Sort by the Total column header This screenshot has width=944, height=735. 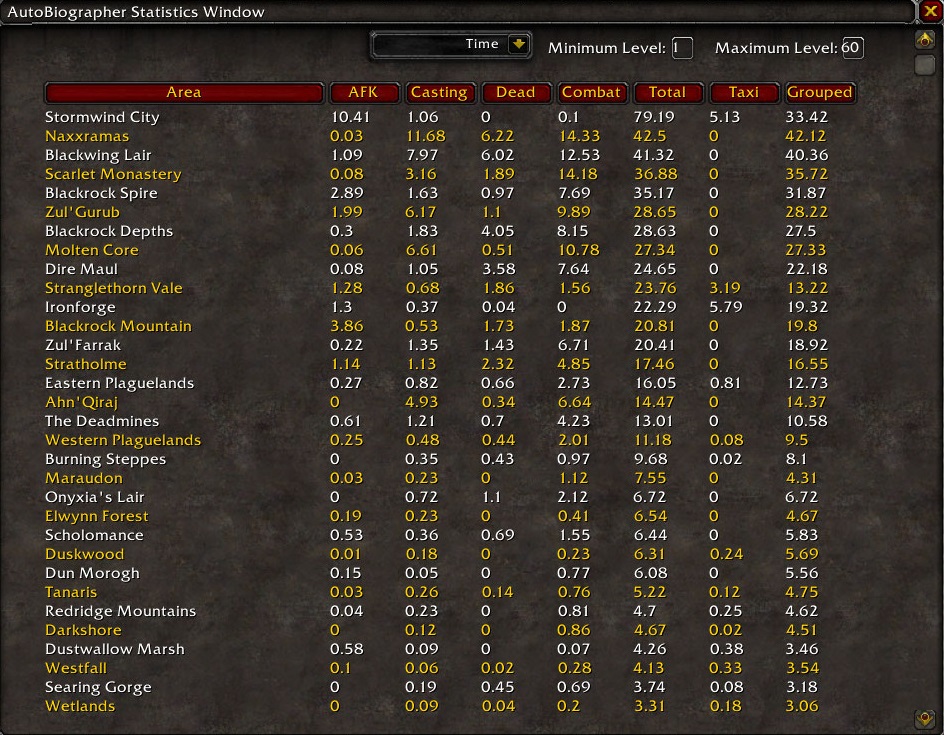pyautogui.click(x=667, y=93)
